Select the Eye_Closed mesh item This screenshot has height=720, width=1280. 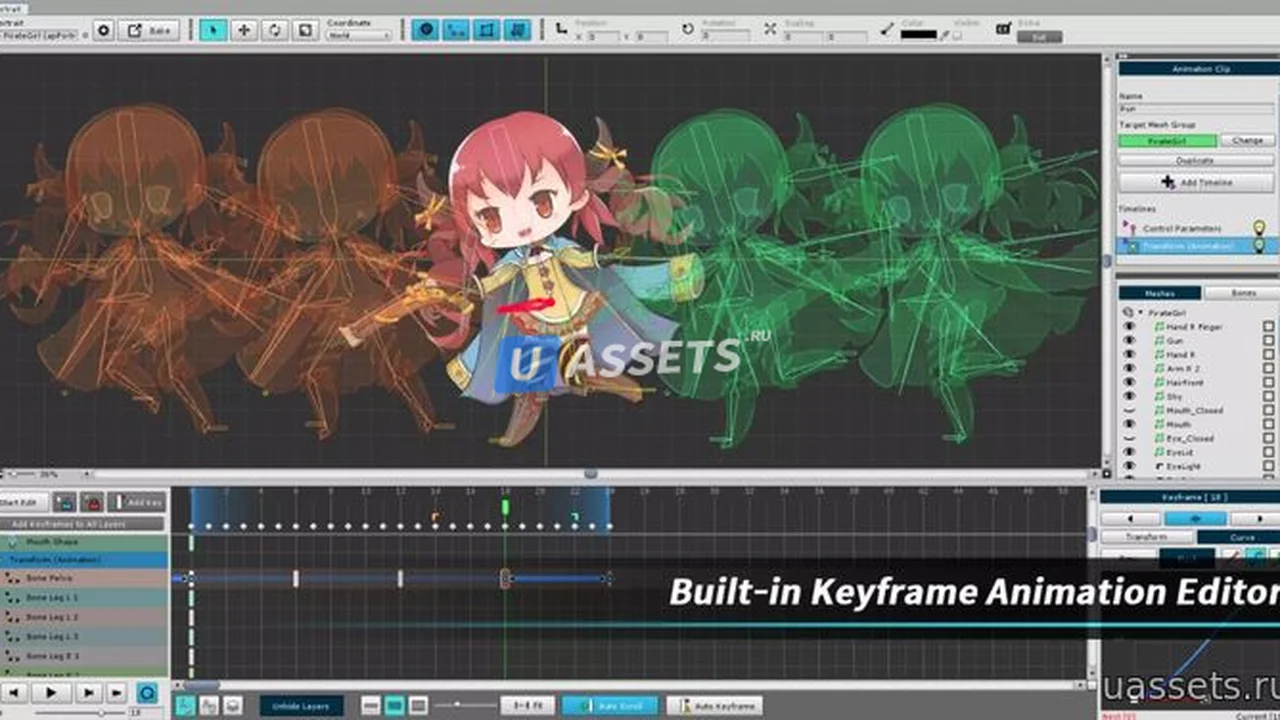tap(1190, 439)
